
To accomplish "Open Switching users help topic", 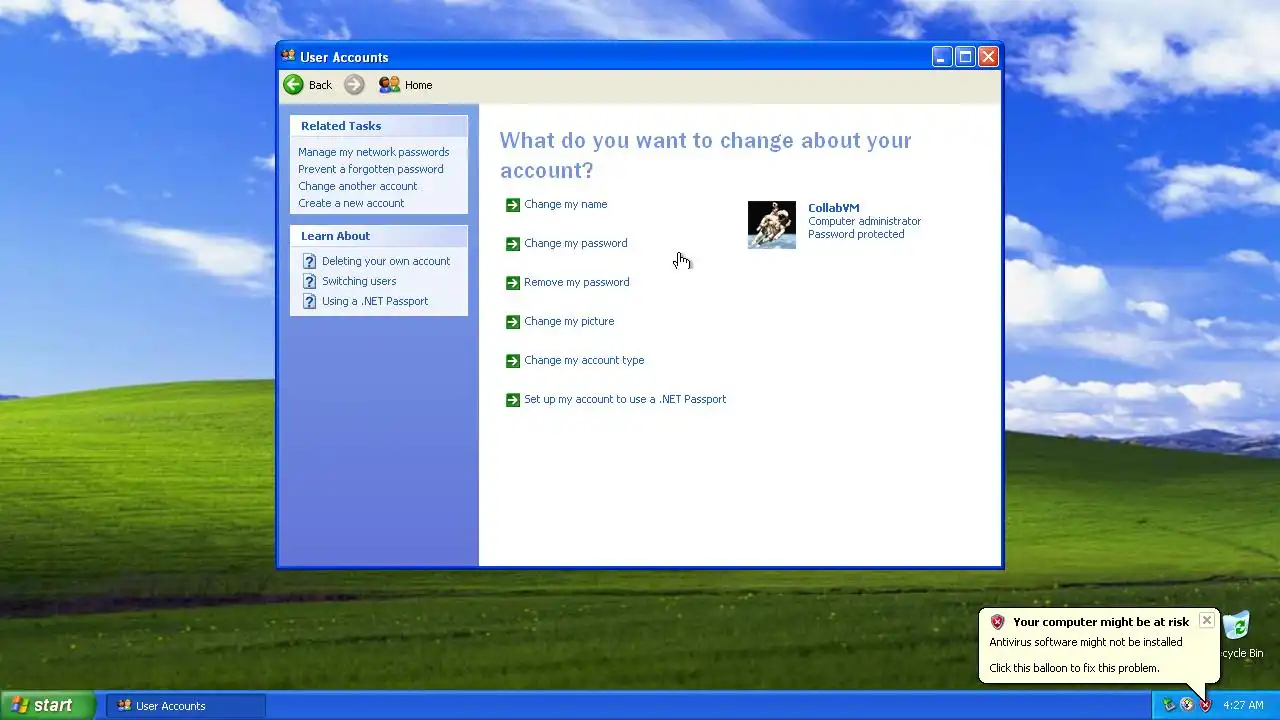I will [x=359, y=281].
